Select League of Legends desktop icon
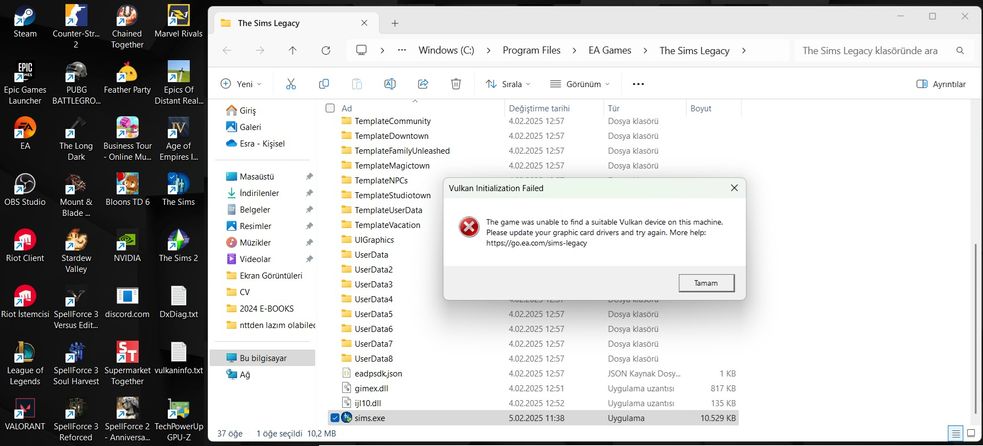 pyautogui.click(x=25, y=363)
